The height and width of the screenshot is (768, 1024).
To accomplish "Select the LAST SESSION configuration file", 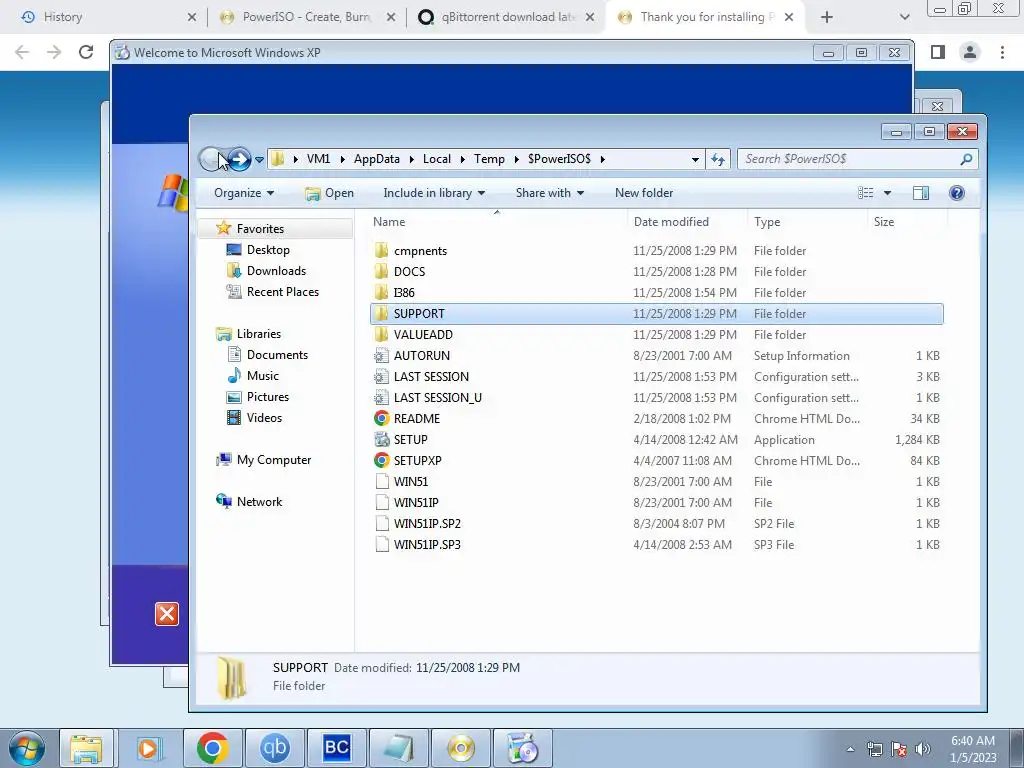I will [x=656, y=376].
